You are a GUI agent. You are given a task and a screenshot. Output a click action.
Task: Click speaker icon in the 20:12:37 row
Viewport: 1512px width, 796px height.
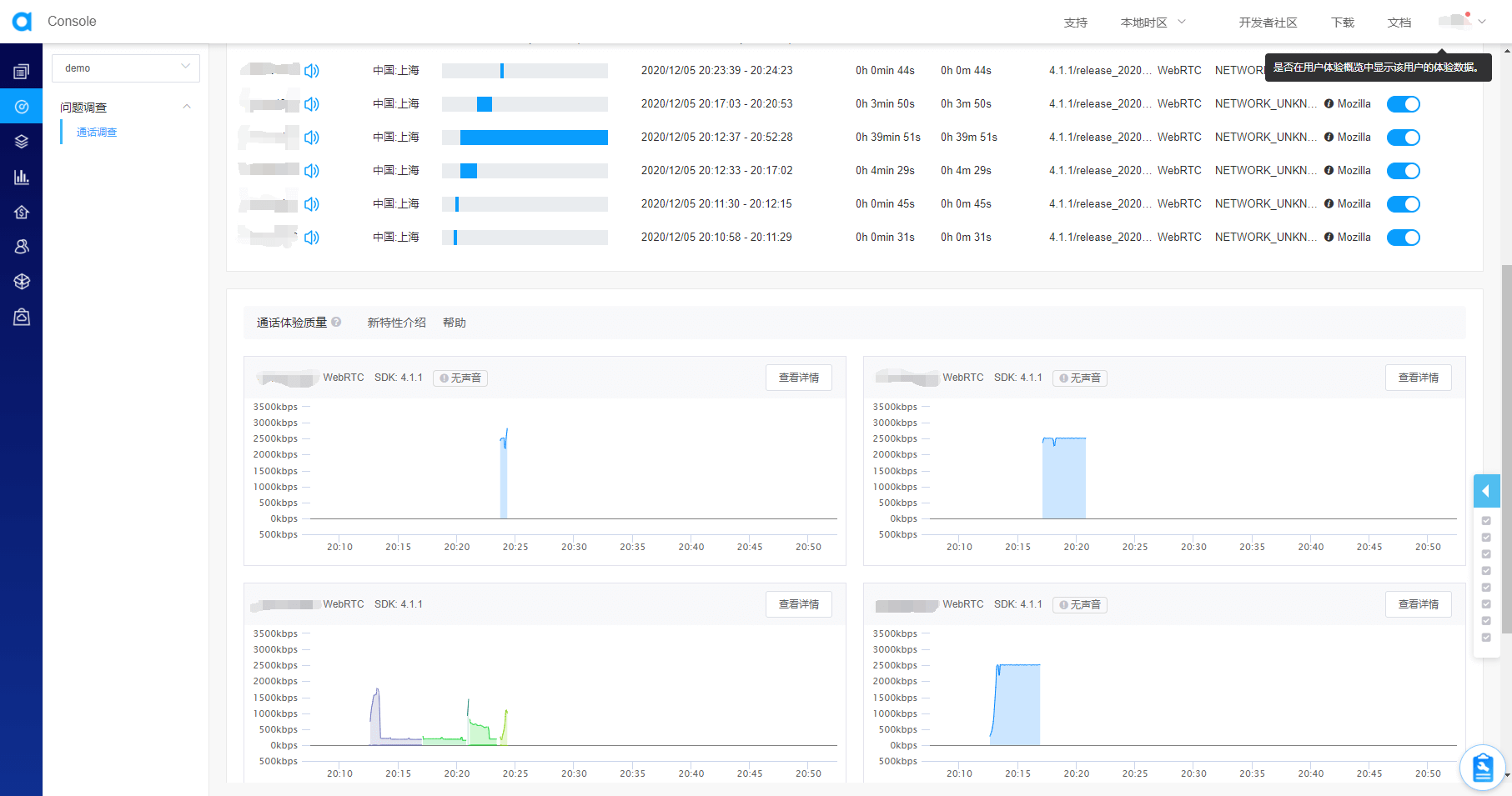click(x=312, y=138)
